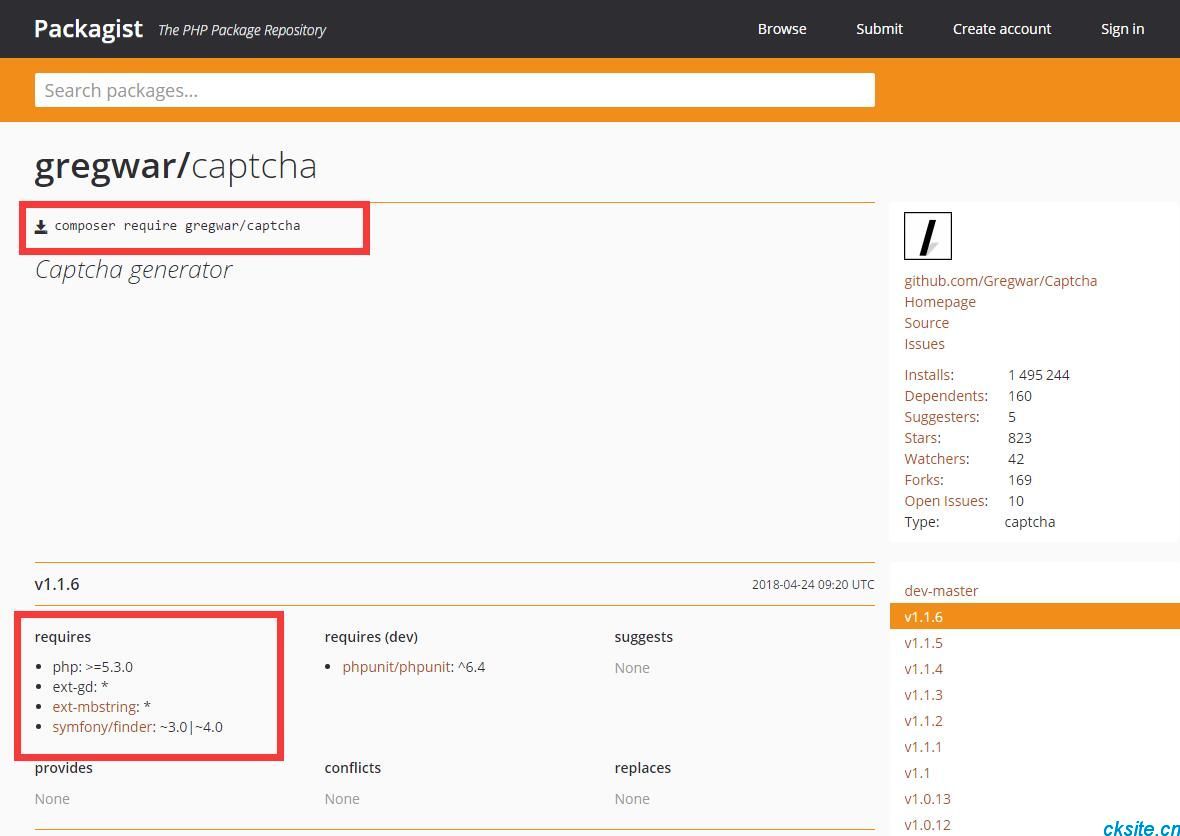This screenshot has width=1180, height=836.
Task: Open the Suggesters link
Action: 941,417
